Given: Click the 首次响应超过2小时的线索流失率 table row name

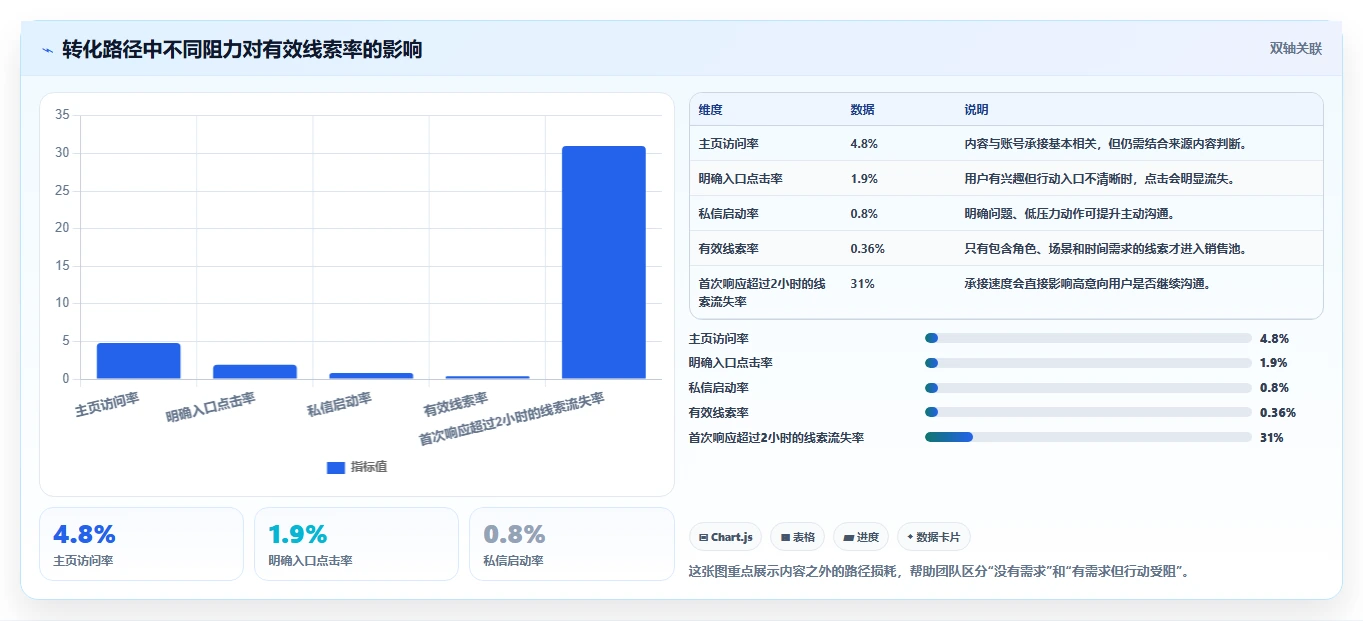Looking at the screenshot, I should point(762,292).
